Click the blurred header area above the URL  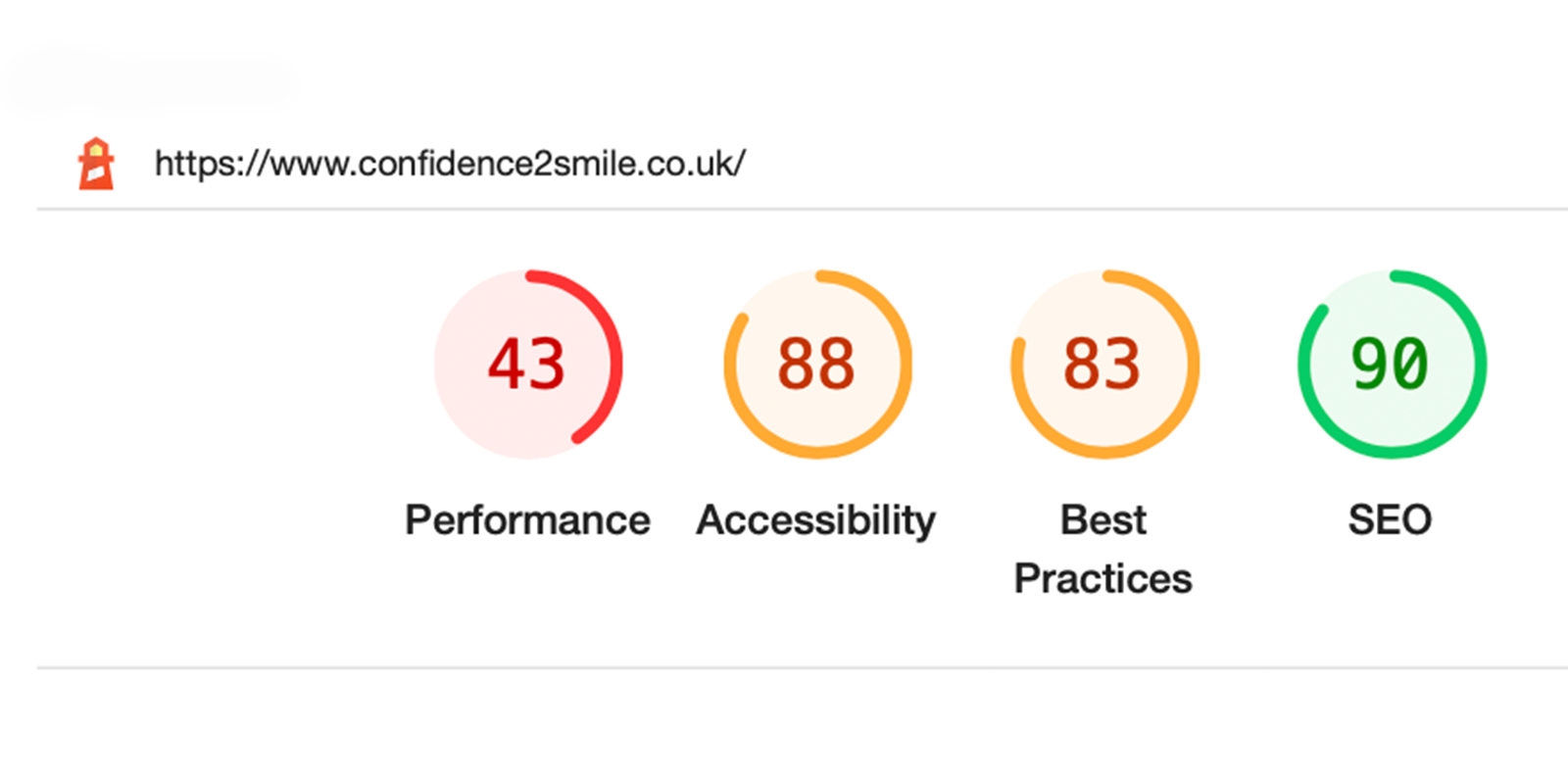pyautogui.click(x=147, y=80)
